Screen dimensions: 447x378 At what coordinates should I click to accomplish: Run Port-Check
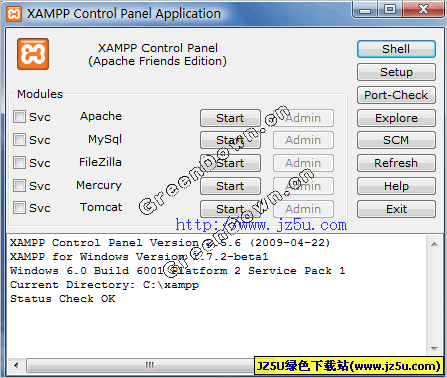396,95
